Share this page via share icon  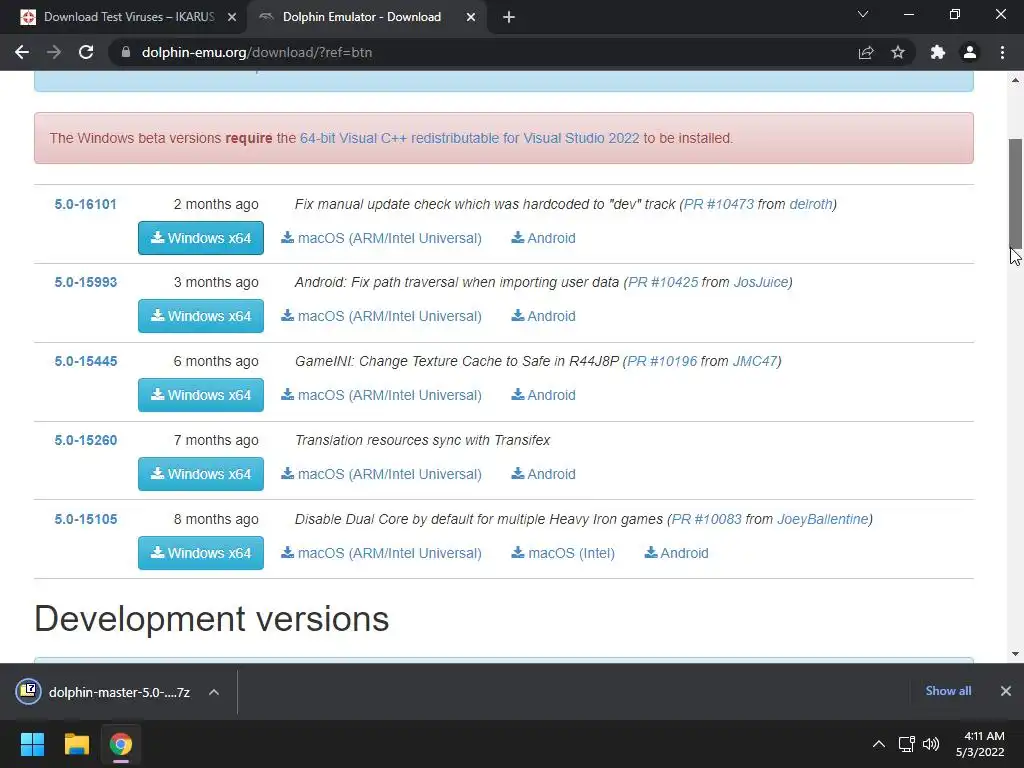[866, 52]
